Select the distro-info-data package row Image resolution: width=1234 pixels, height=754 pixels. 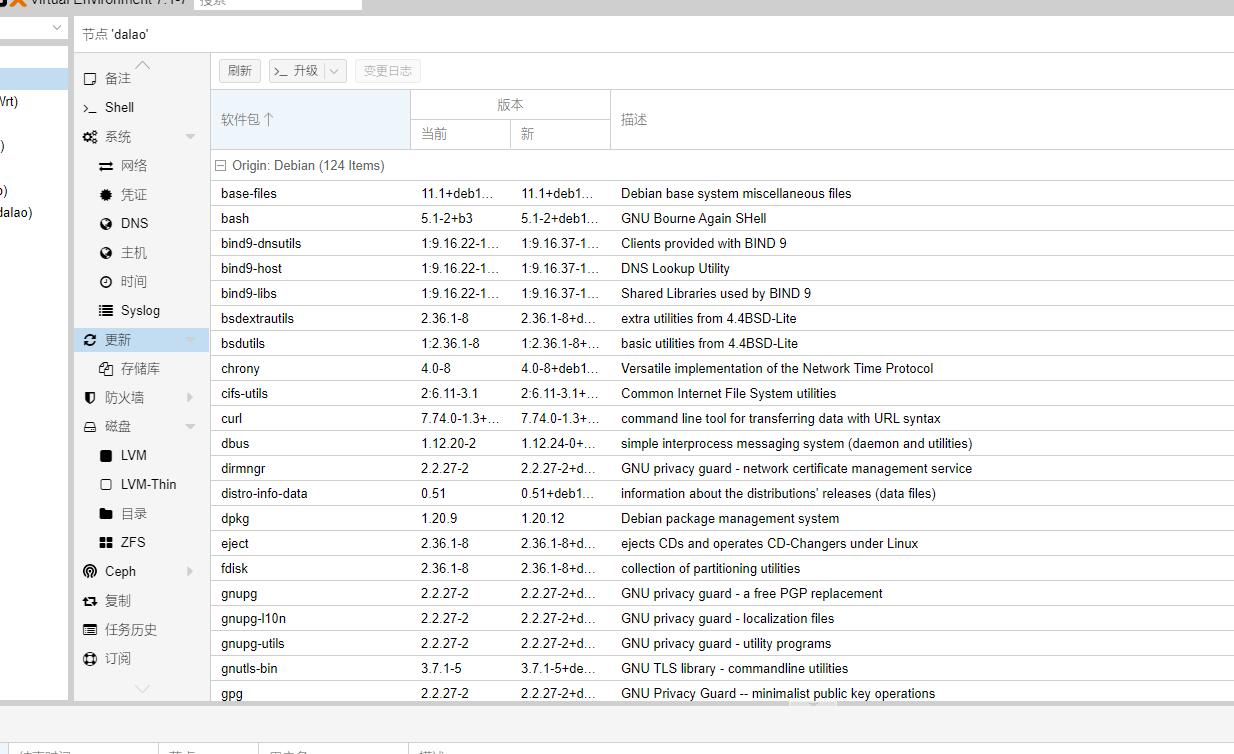click(x=722, y=493)
